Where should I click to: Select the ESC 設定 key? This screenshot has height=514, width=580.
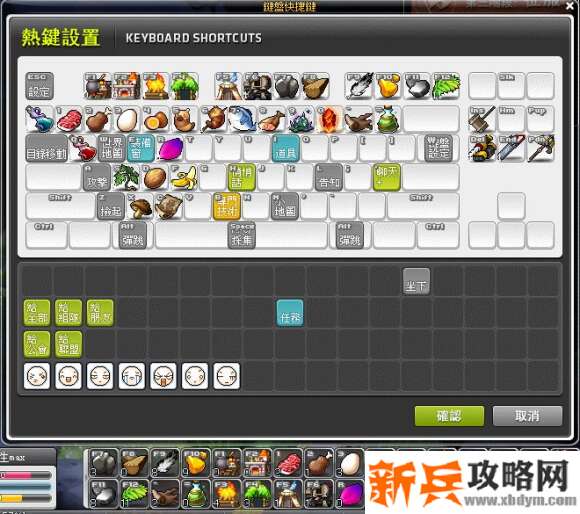point(40,86)
